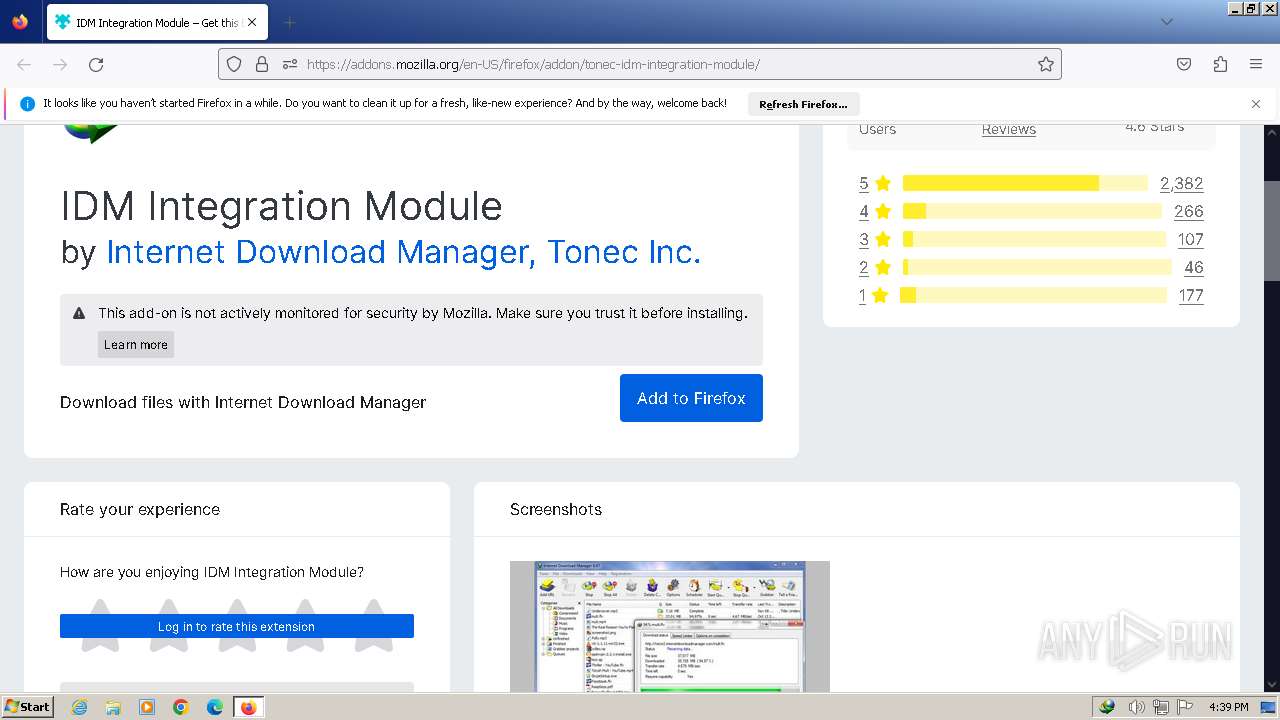The image size is (1280, 720).
Task: Bookmark this page with the star icon
Action: [x=1046, y=64]
